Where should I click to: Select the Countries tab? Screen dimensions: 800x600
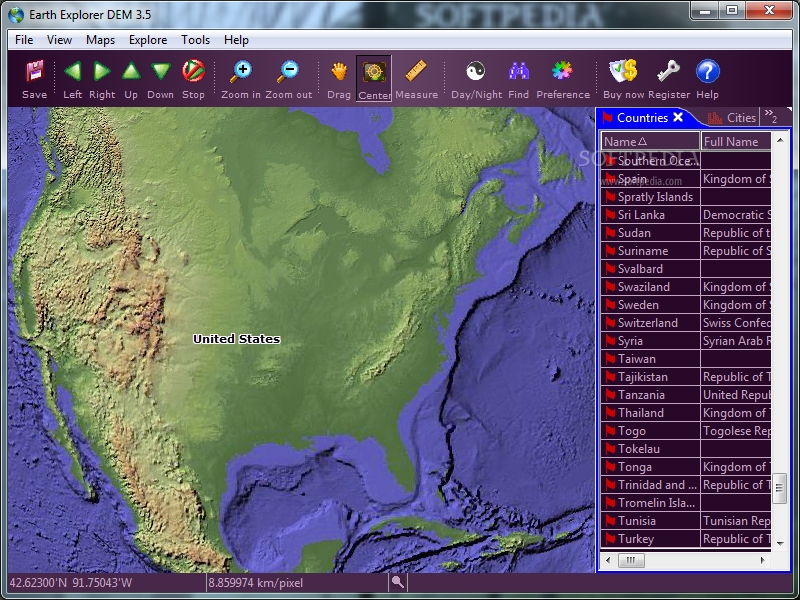tap(642, 118)
